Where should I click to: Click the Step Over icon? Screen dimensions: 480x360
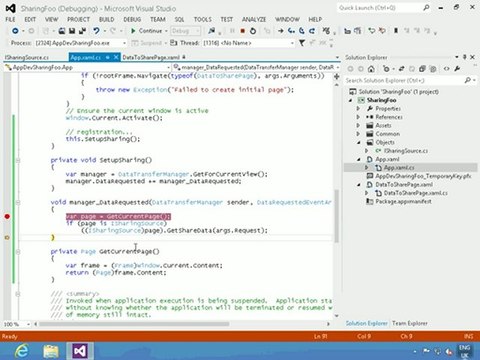(302, 31)
